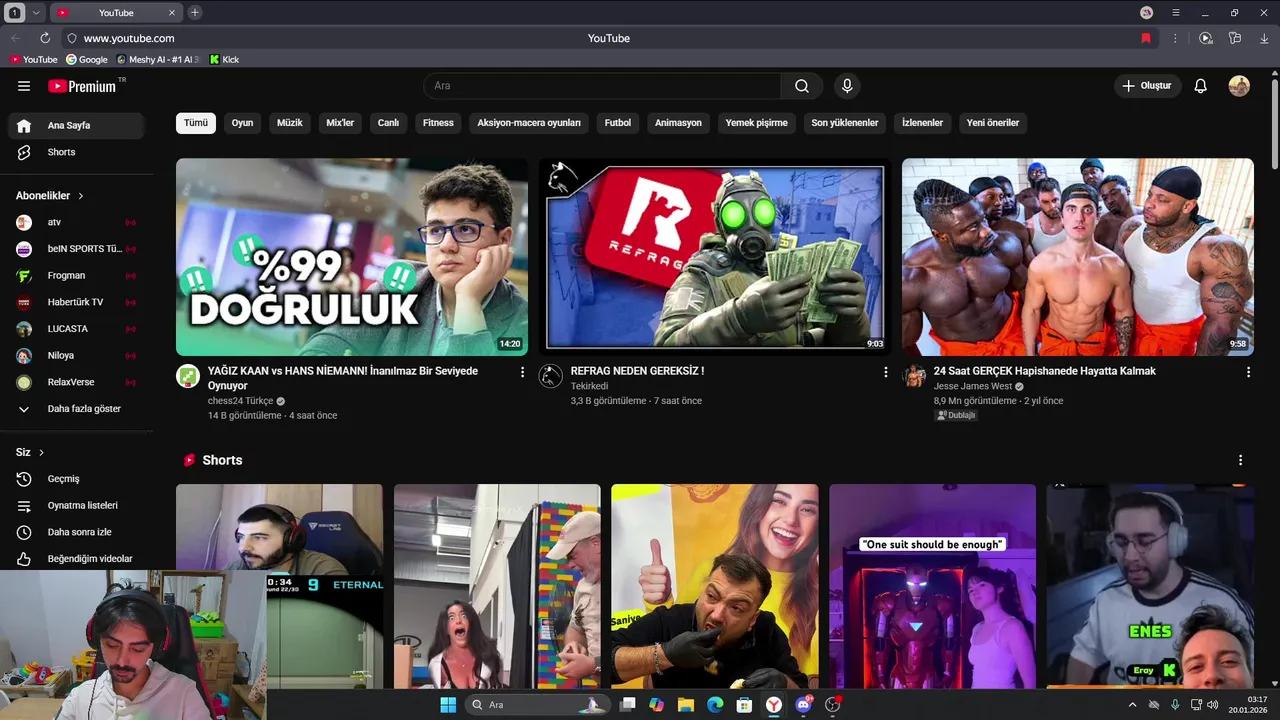Open the account avatar menu

point(1239,86)
